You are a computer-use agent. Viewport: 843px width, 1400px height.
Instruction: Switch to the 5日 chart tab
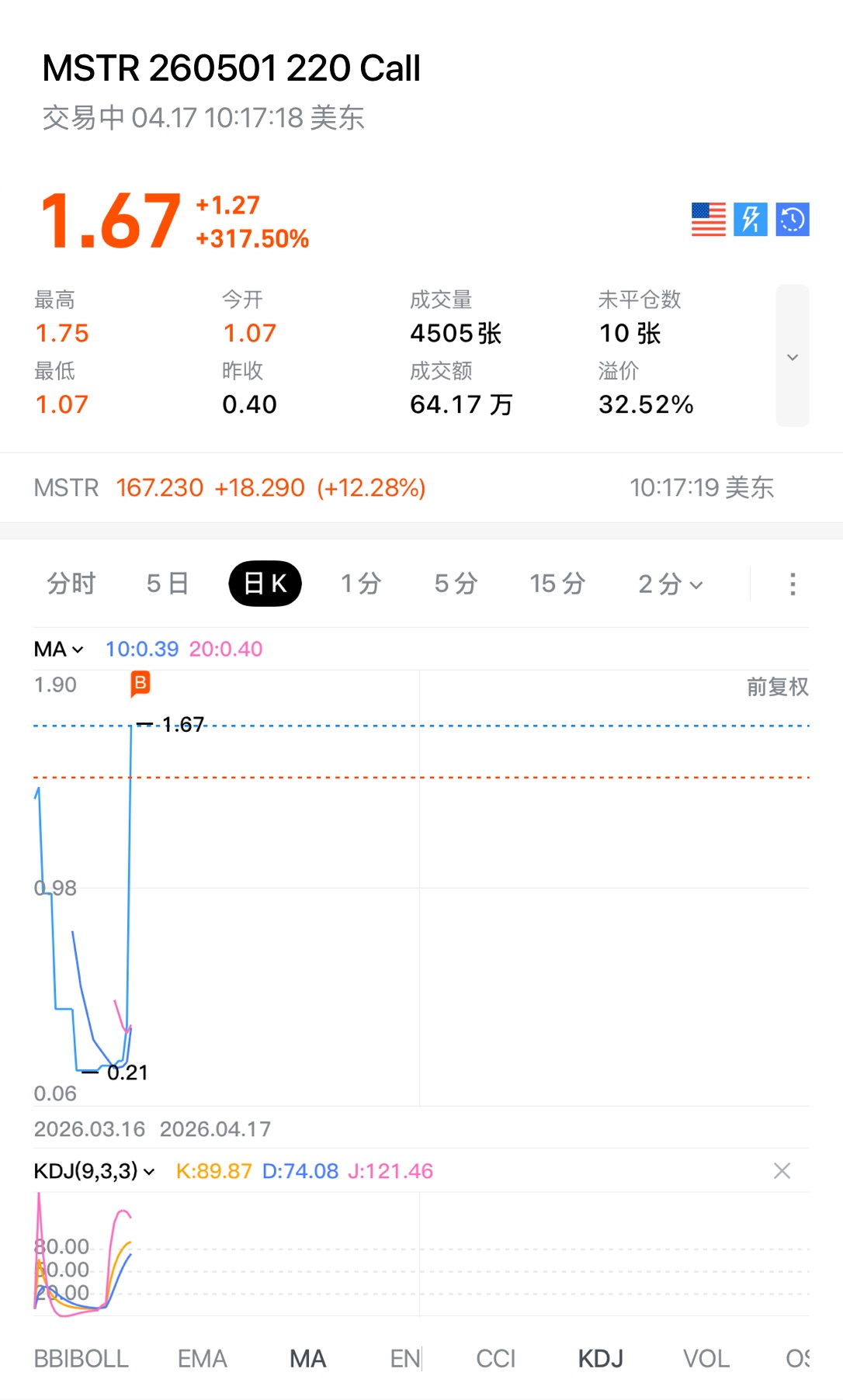tap(167, 584)
